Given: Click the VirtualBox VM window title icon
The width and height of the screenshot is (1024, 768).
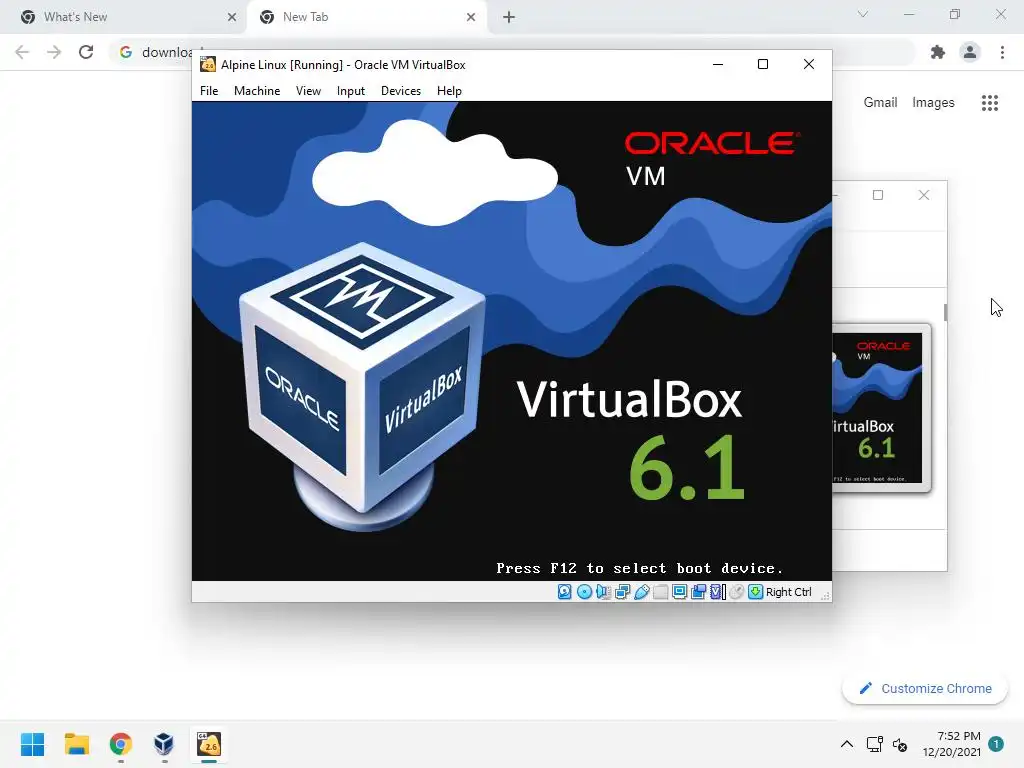Looking at the screenshot, I should [208, 64].
